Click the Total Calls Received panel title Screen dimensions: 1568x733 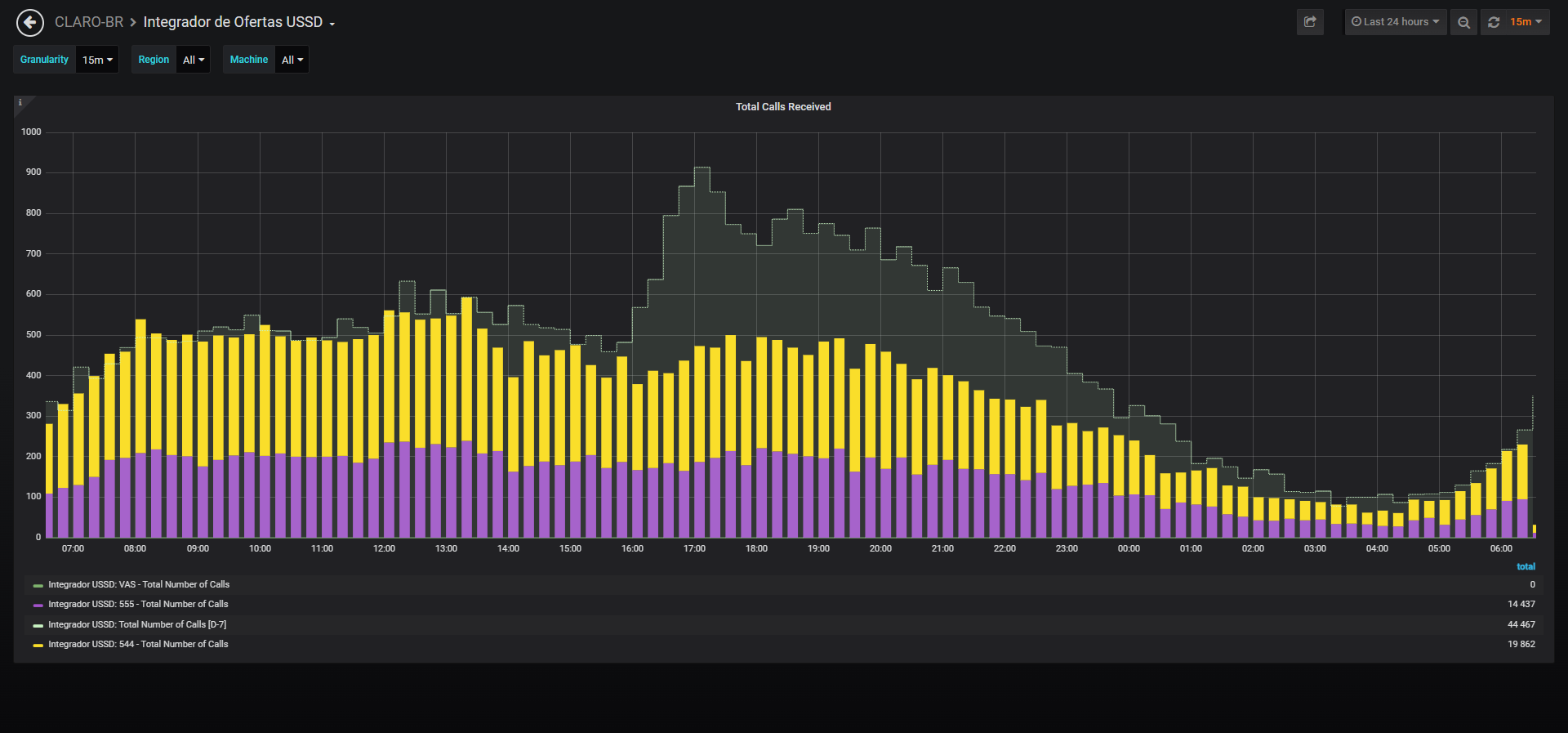pos(783,107)
